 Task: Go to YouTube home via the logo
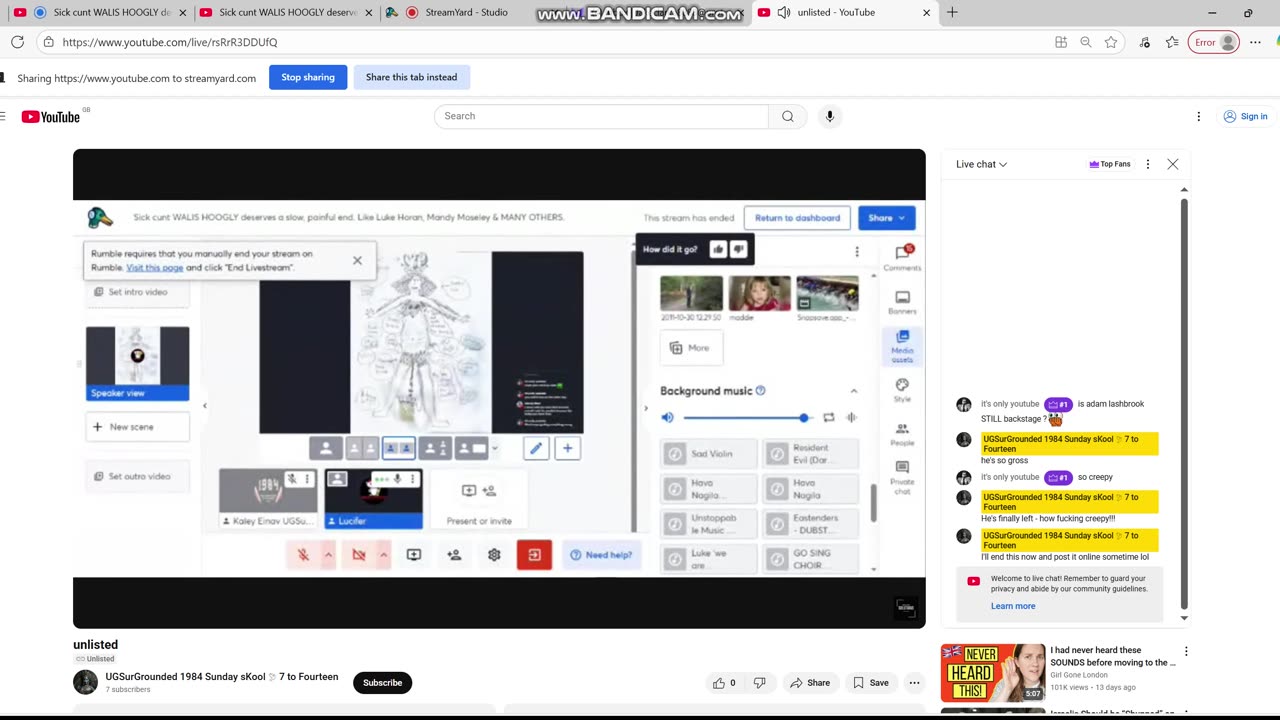click(51, 117)
